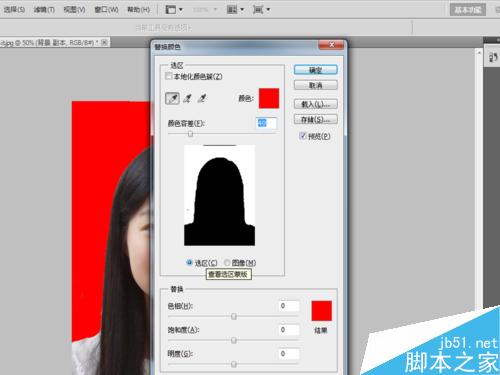Click the canvas scrollbar up arrow
Screen dimensions: 500x375
tap(479, 53)
